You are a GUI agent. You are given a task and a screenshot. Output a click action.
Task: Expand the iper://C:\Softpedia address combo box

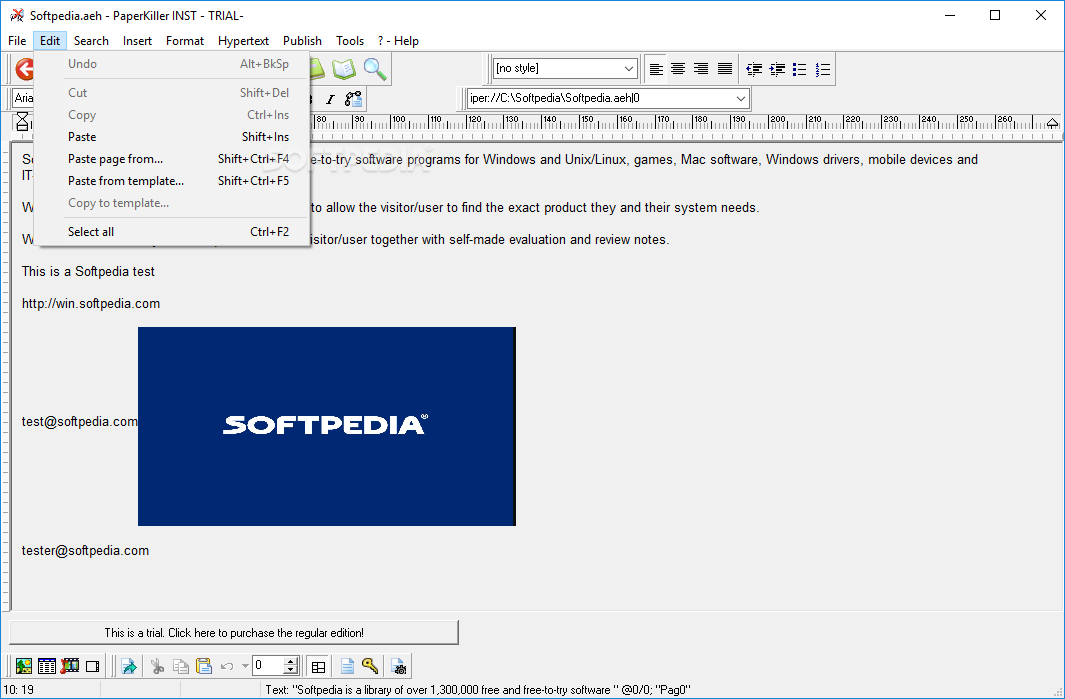point(740,98)
